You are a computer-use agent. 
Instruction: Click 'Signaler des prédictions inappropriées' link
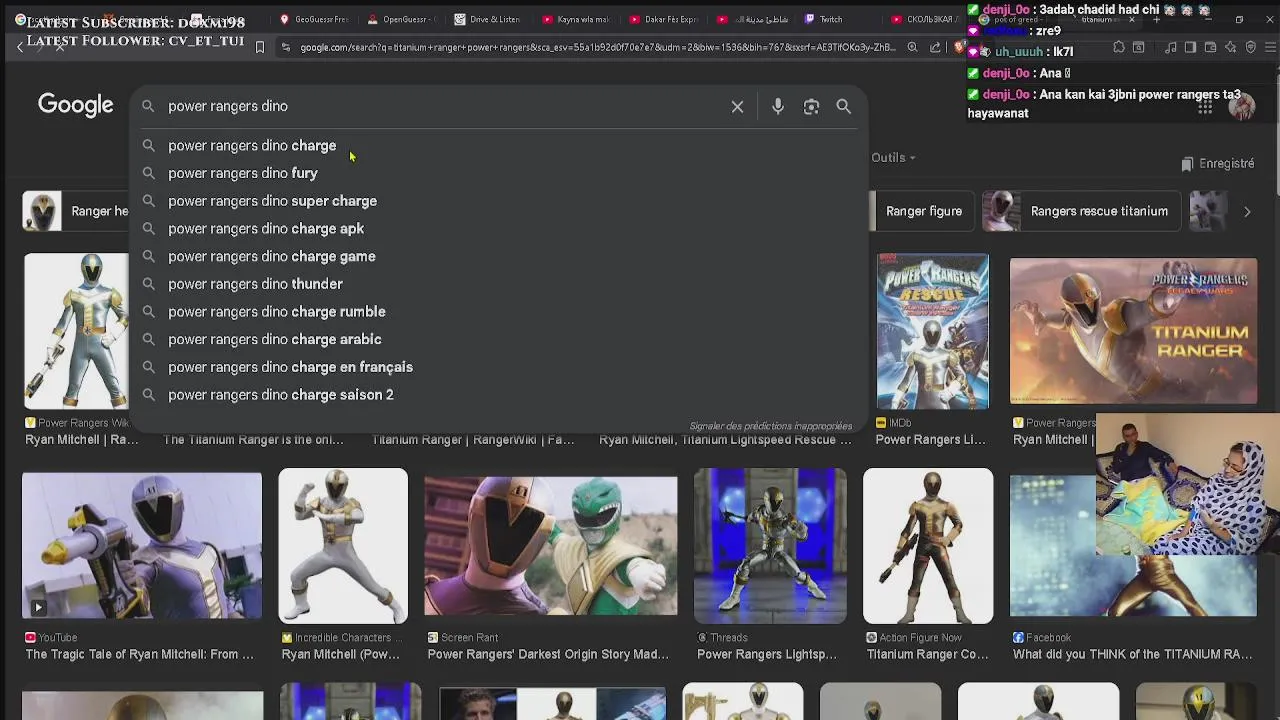[770, 426]
